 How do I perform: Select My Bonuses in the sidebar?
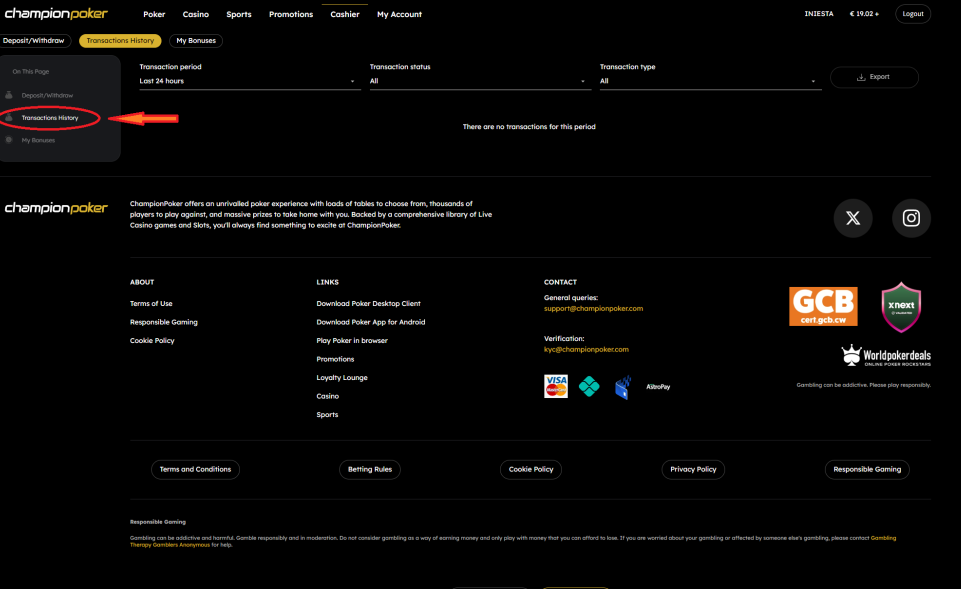tap(38, 140)
